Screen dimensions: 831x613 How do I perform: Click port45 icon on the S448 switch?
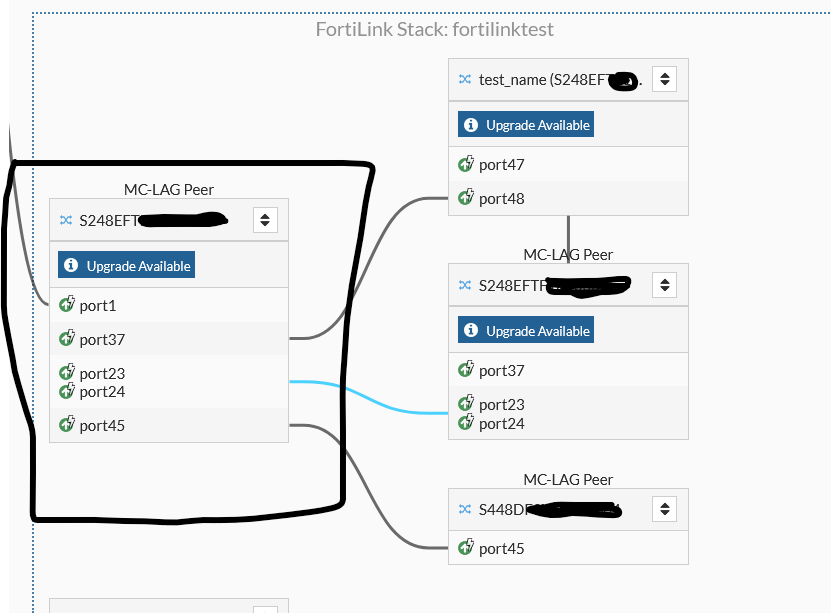[x=466, y=548]
